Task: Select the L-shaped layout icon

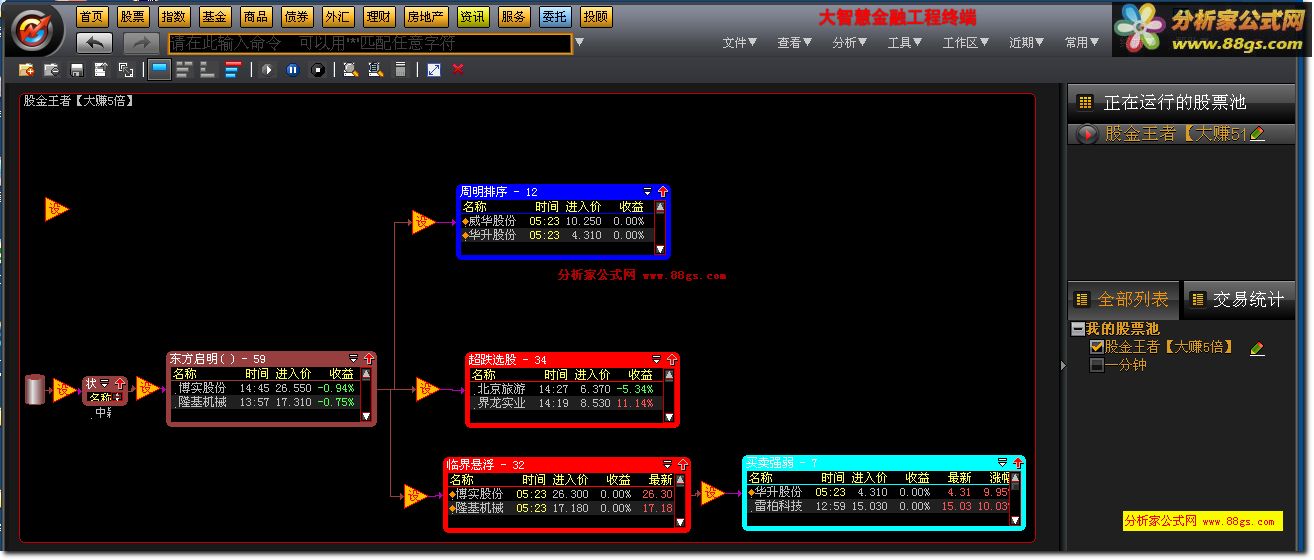Action: [208, 70]
